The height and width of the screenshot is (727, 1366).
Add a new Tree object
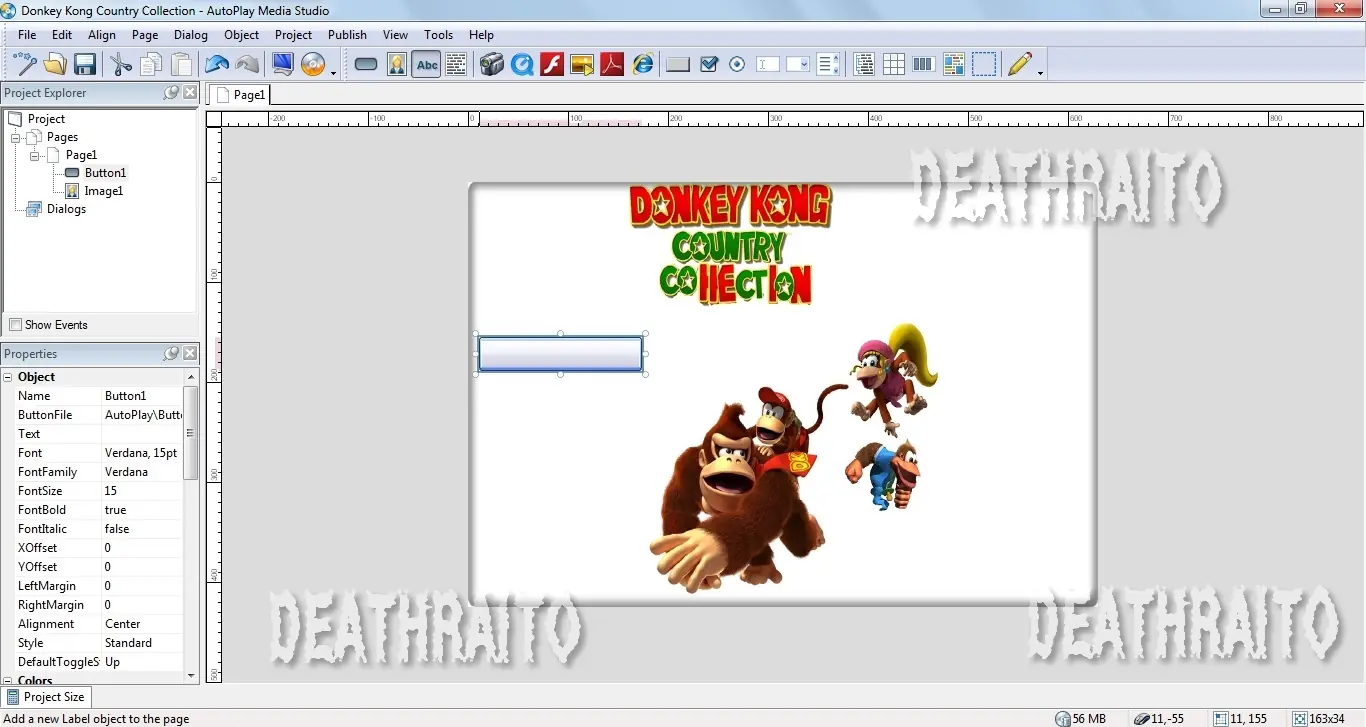pyautogui.click(x=864, y=64)
